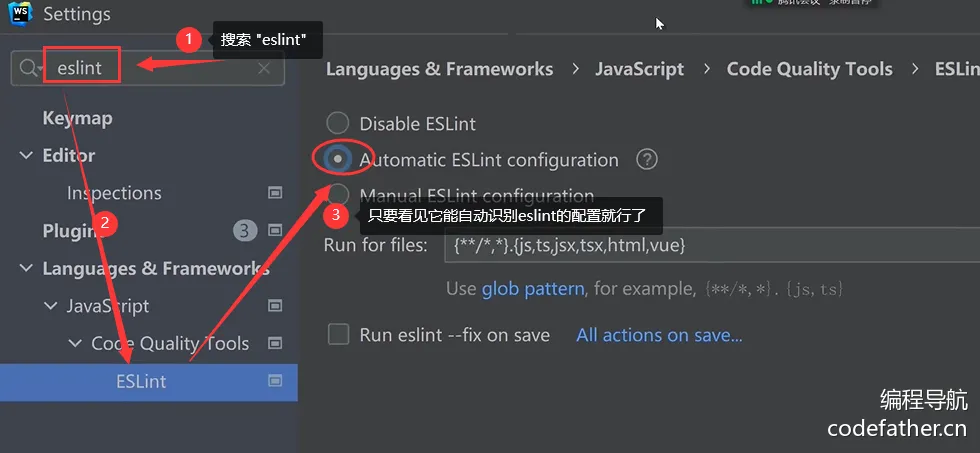Screen dimensions: 980x453
Task: Clear the eslint search text
Action: [x=264, y=68]
